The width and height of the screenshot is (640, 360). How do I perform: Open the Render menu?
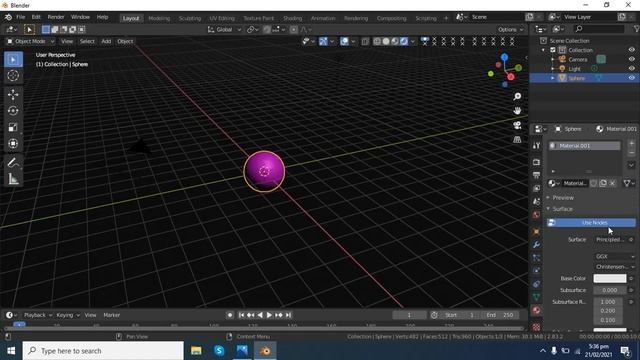(x=56, y=17)
